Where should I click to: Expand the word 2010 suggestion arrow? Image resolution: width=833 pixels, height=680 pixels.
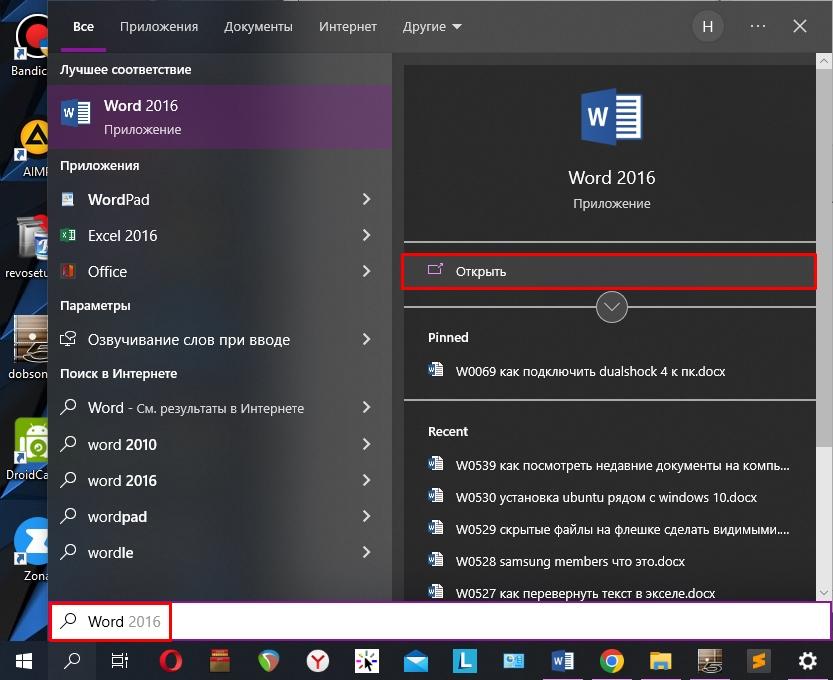367,444
